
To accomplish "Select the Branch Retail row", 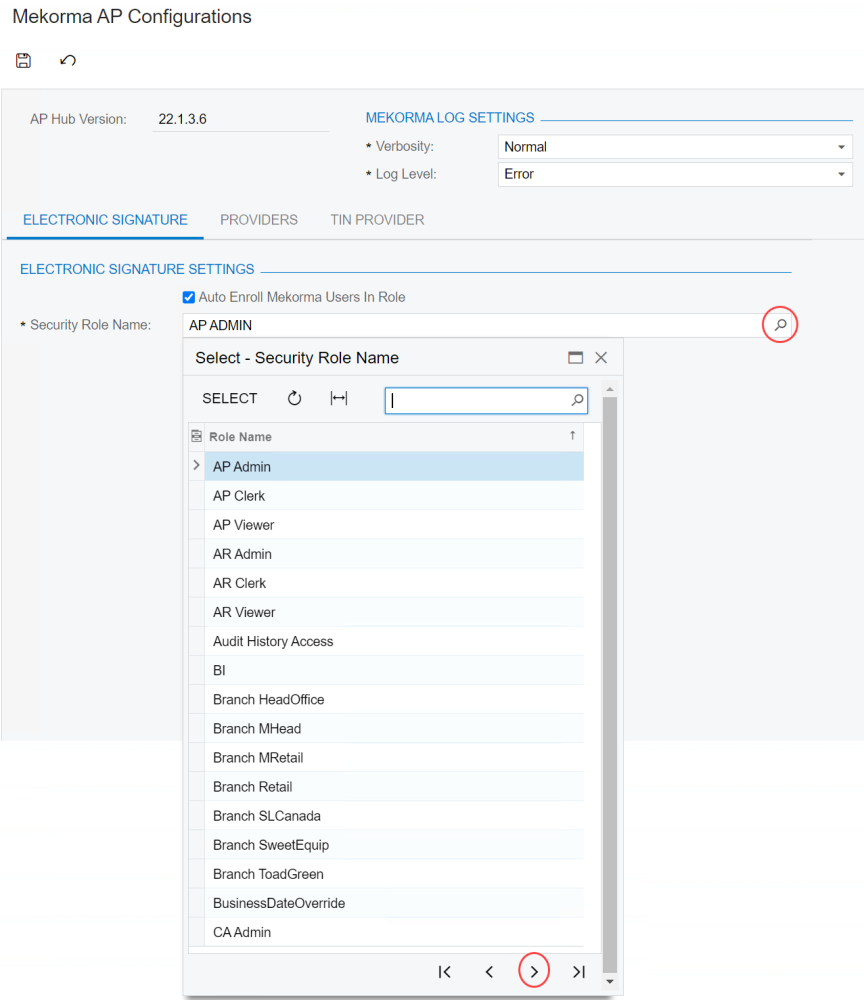I will point(394,787).
